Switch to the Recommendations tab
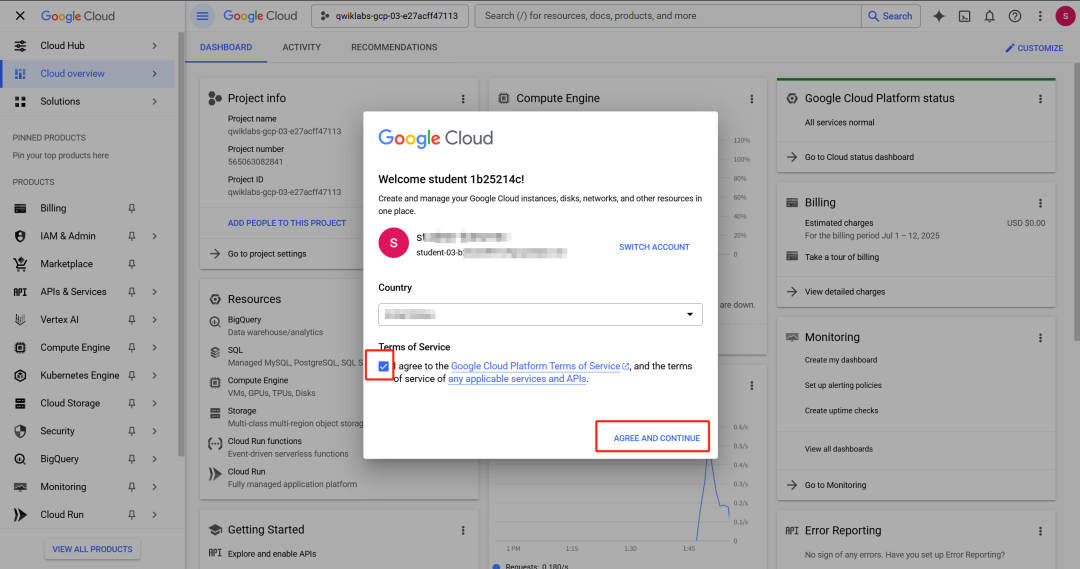 coord(394,48)
